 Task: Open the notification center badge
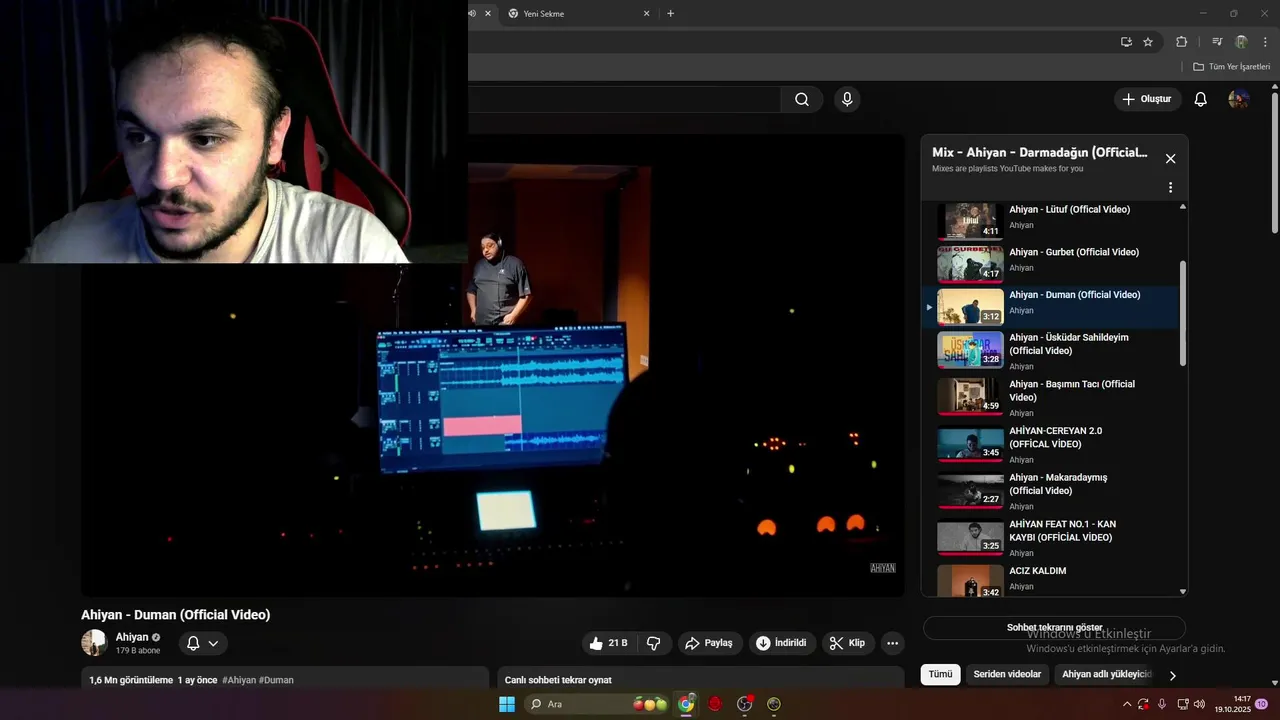tap(1262, 704)
